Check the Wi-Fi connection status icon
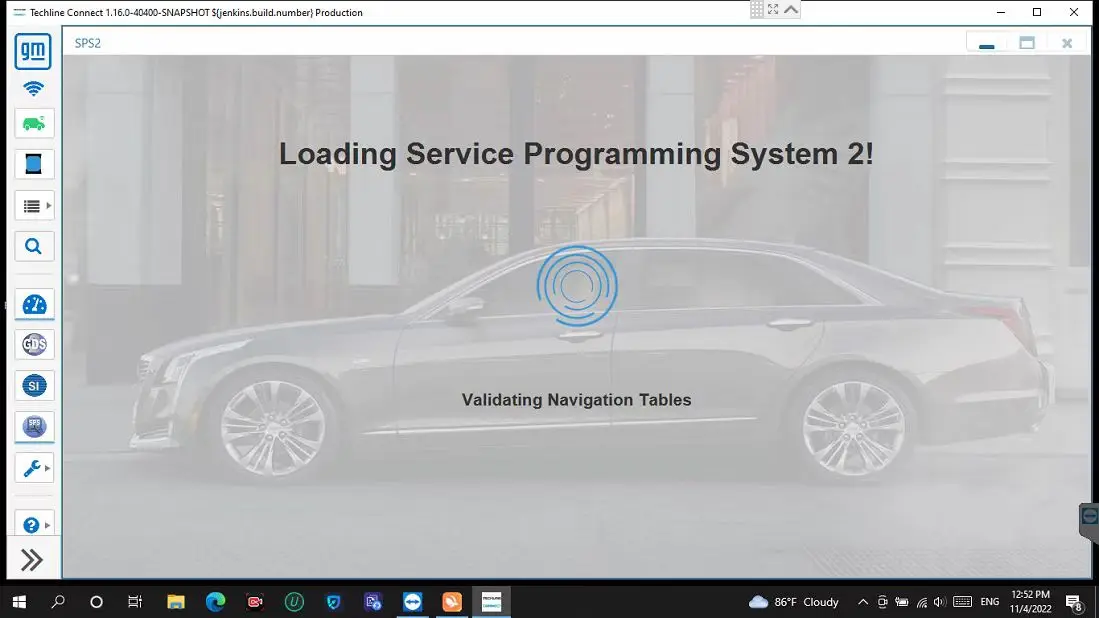1099x618 pixels. pyautogui.click(x=33, y=88)
